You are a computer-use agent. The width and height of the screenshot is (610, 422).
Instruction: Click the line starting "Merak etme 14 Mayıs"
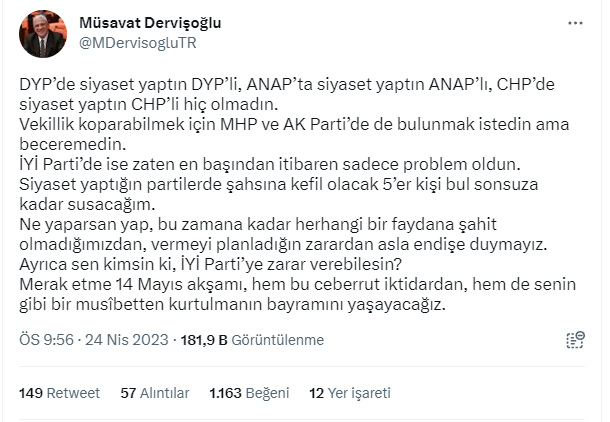coord(290,285)
